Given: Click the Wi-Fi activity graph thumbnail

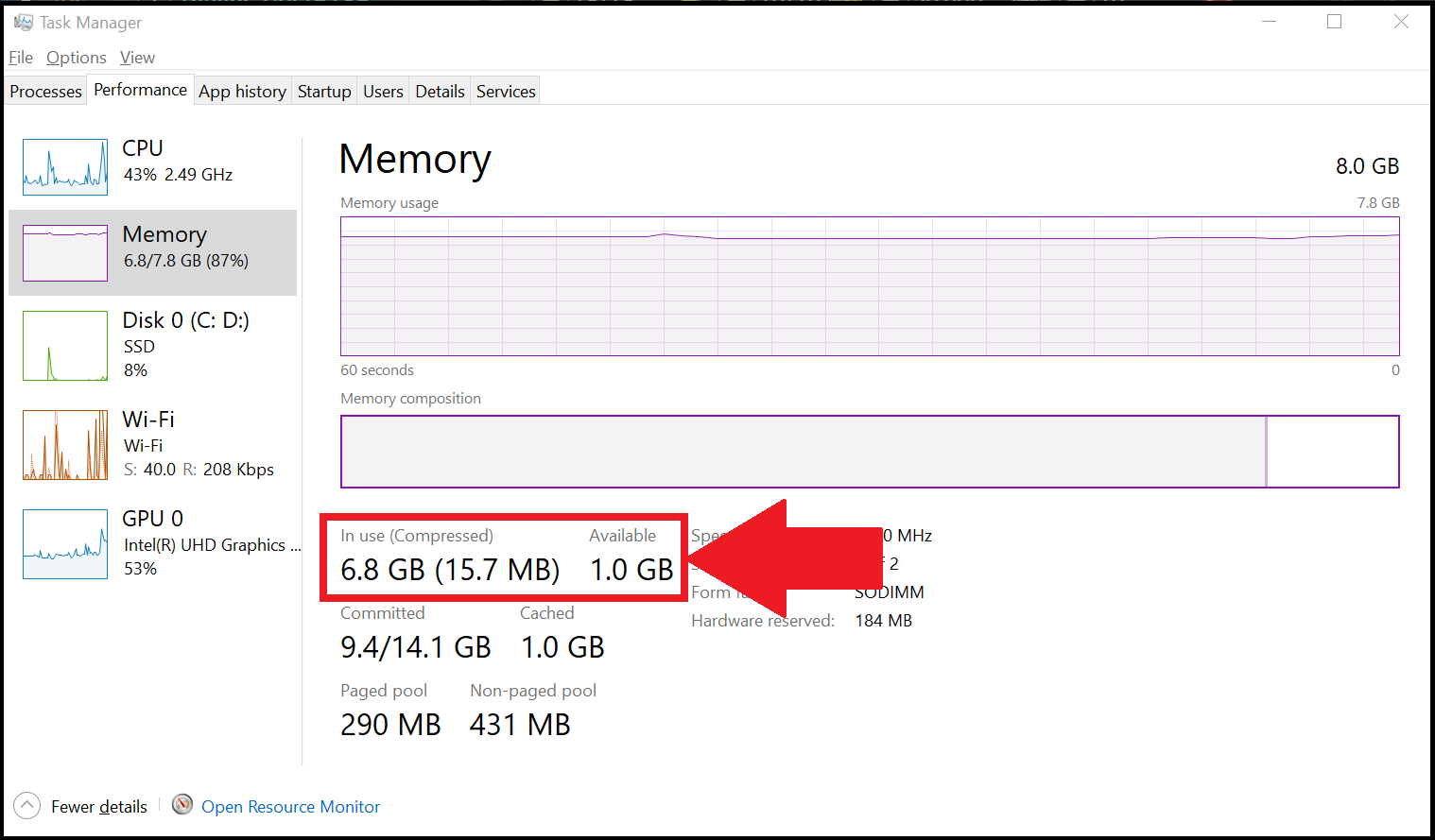Looking at the screenshot, I should (65, 445).
